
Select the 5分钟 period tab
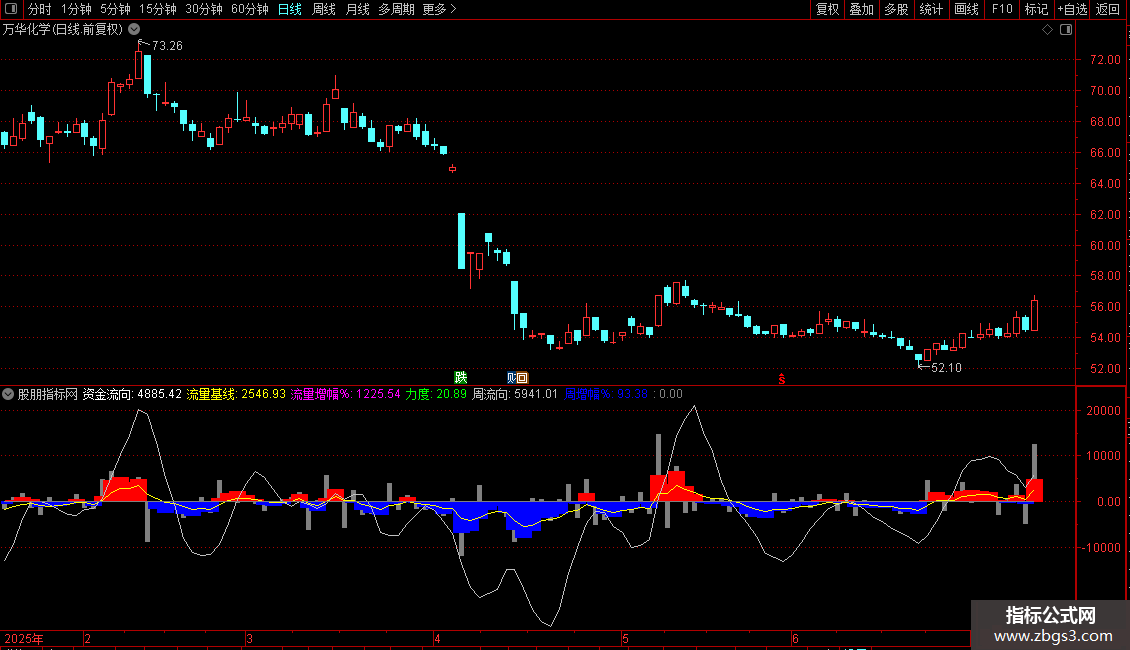pos(115,9)
